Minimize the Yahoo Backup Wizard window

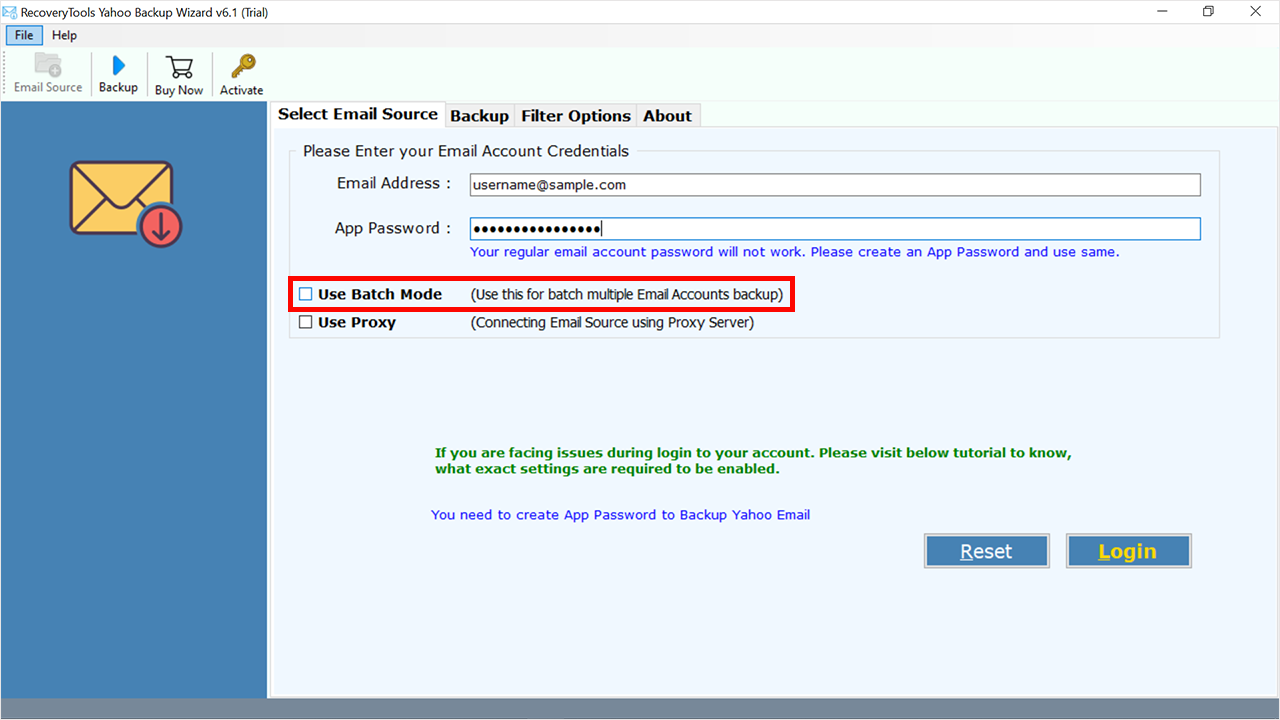coord(1163,12)
